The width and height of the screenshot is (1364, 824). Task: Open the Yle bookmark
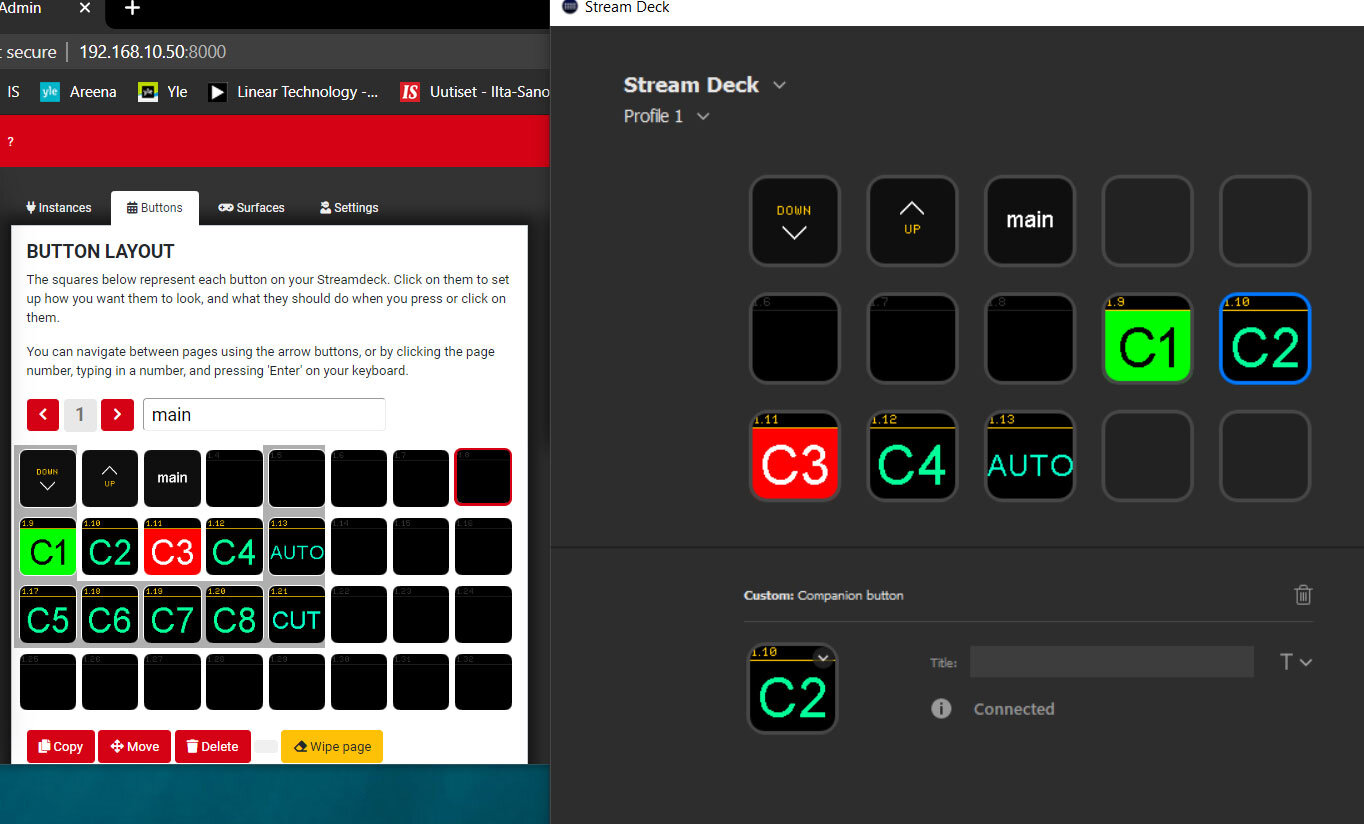coord(162,92)
